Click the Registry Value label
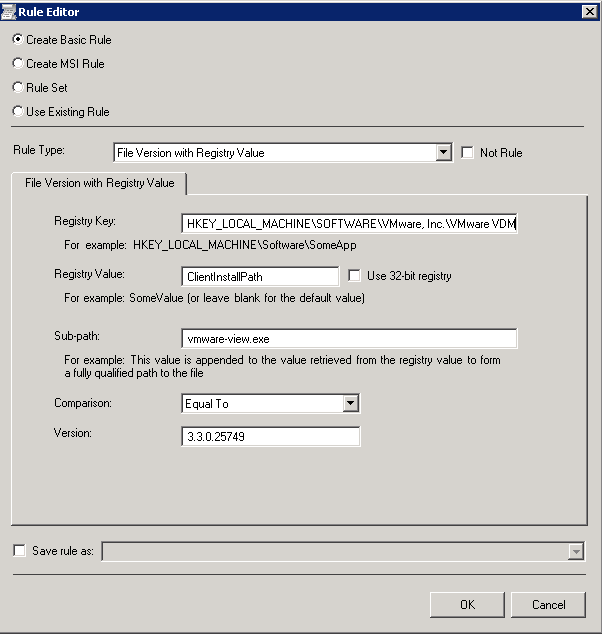Screen dimensions: 602x634 coord(89,274)
